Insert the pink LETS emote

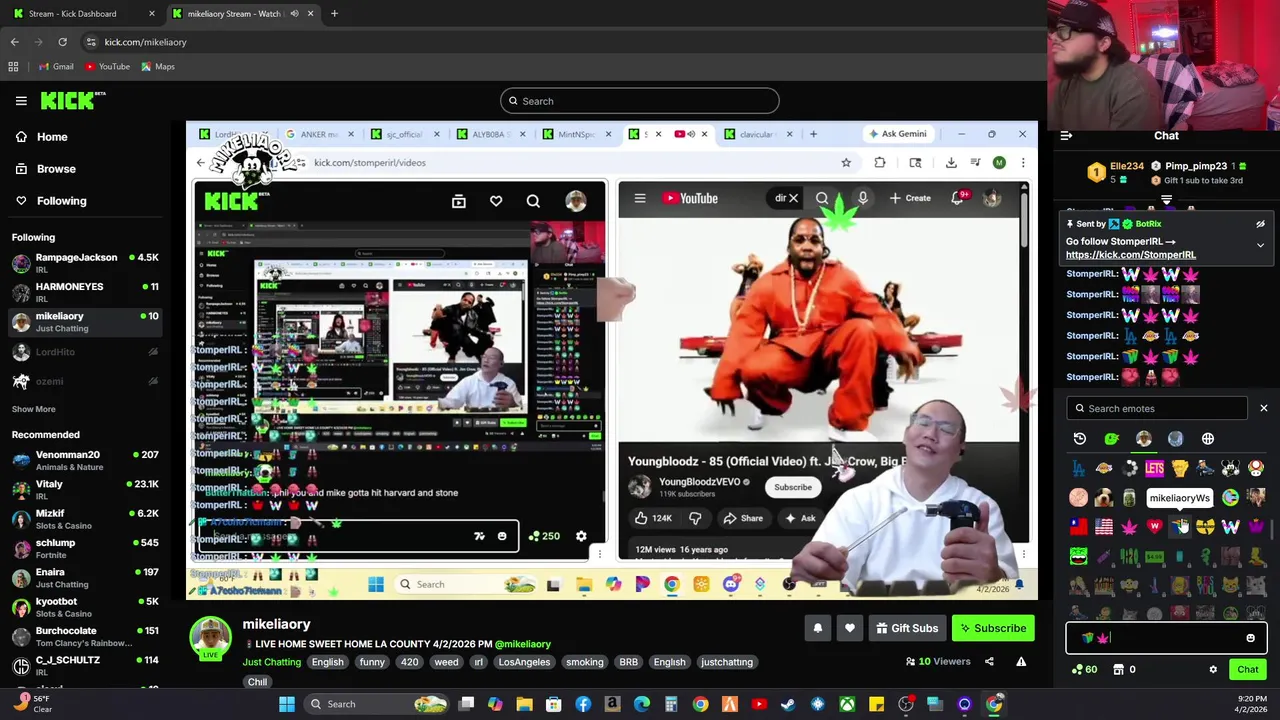pyautogui.click(x=1155, y=468)
